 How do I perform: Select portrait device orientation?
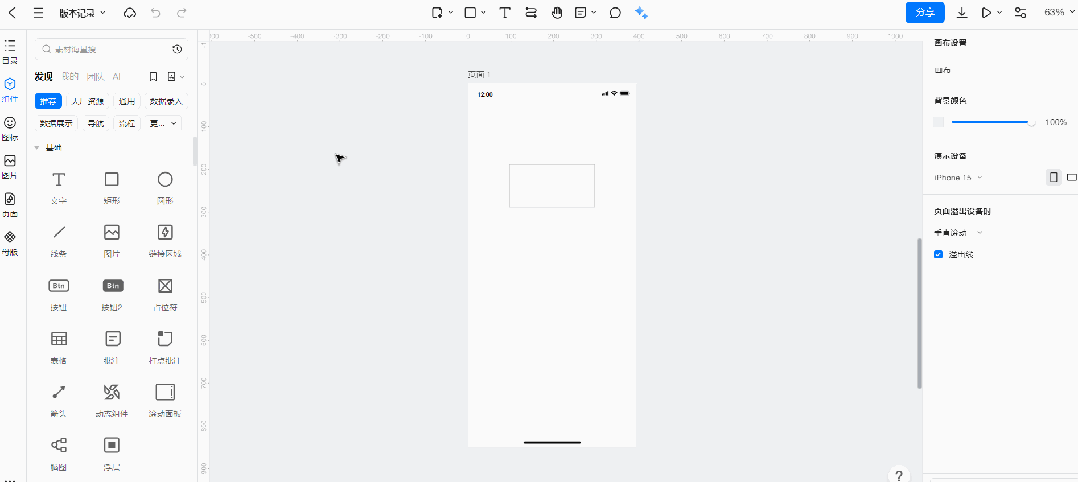1053,177
